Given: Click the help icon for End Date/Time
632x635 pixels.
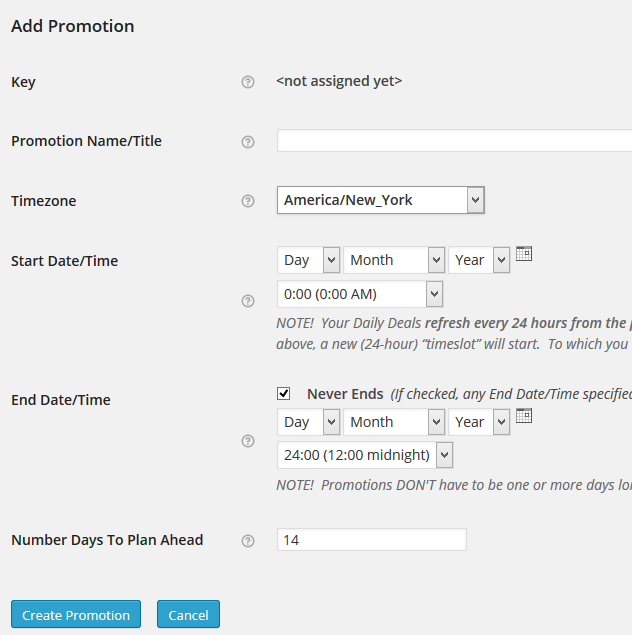Looking at the screenshot, I should [x=248, y=441].
